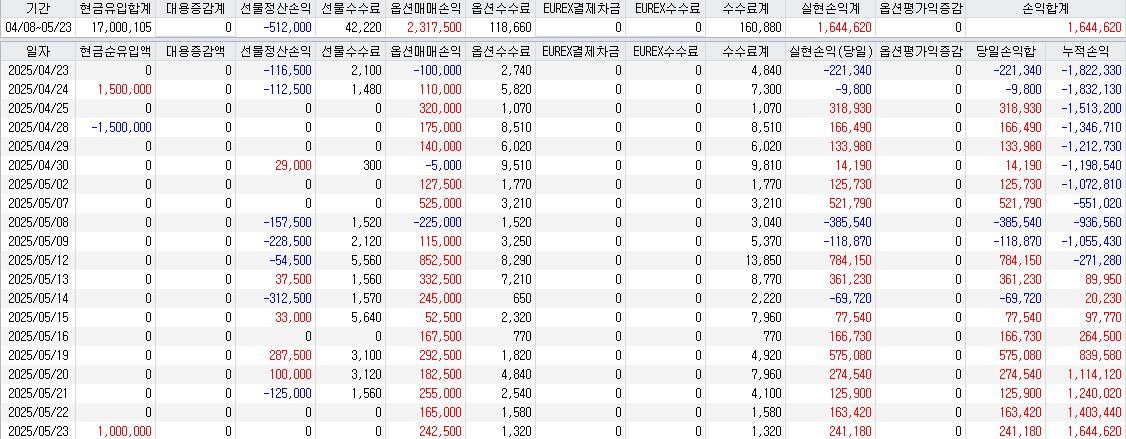Screen dimensions: 1126x439
Task: Click the fee total 13,850 cell
Action: (x=764, y=259)
